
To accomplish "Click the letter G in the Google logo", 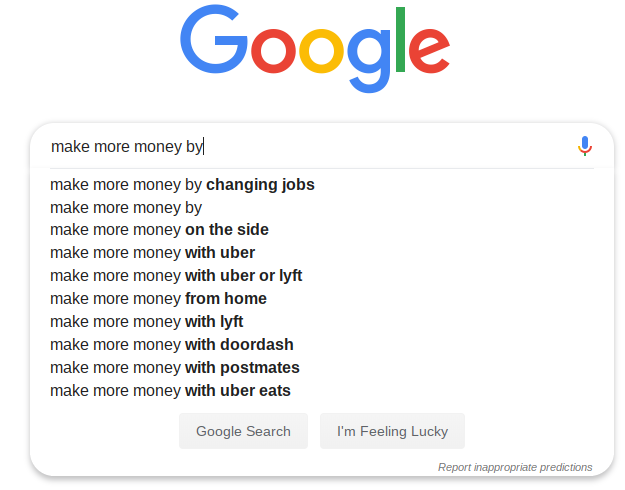I will (x=214, y=39).
